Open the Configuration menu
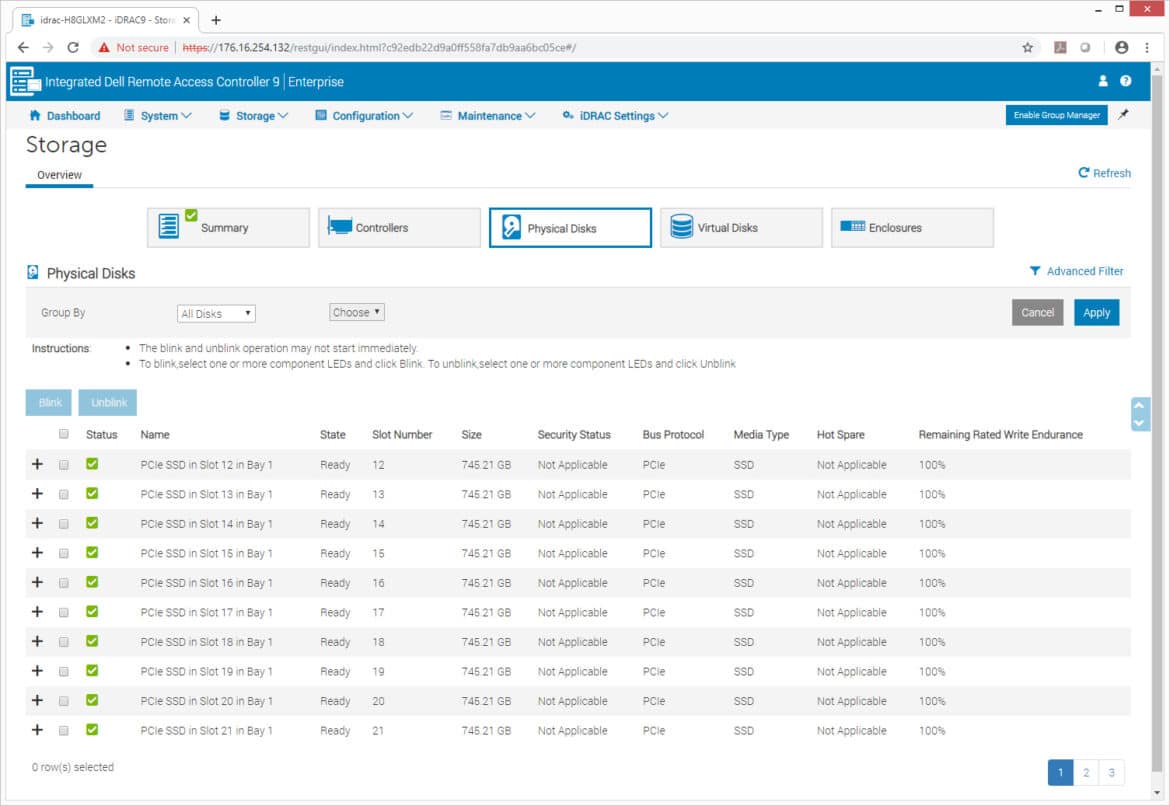Screen dimensions: 1170x806 tap(364, 116)
